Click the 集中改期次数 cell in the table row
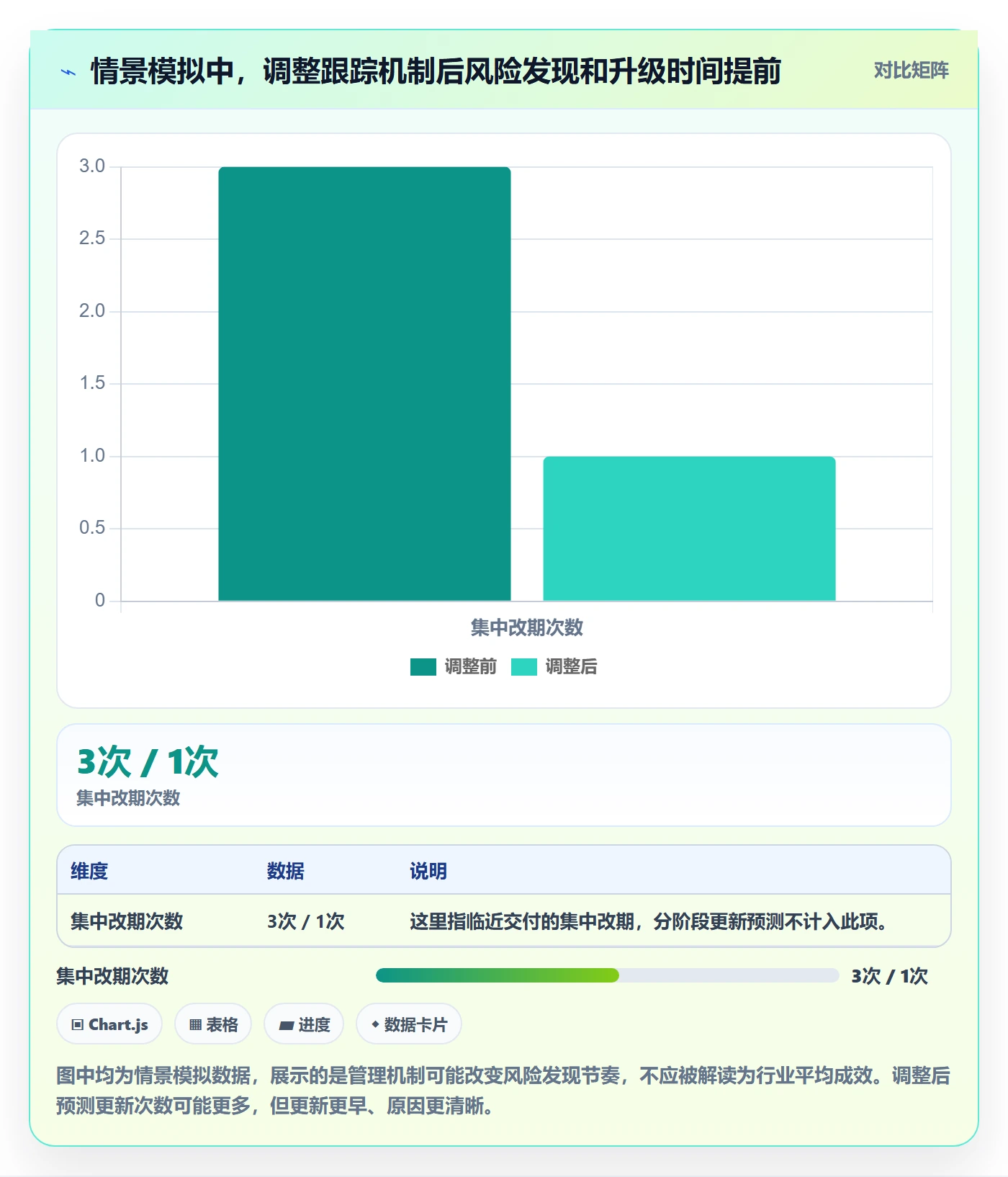Screen dimensions: 1008x1177 pyautogui.click(x=127, y=921)
